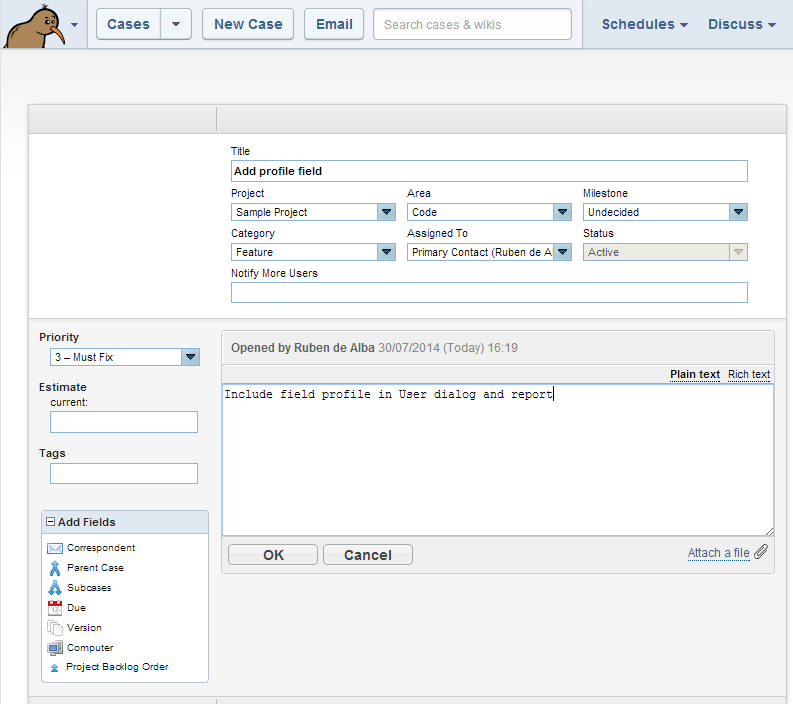Click the Correspondent envelope icon
Screen dimensions: 793x704
coord(55,548)
